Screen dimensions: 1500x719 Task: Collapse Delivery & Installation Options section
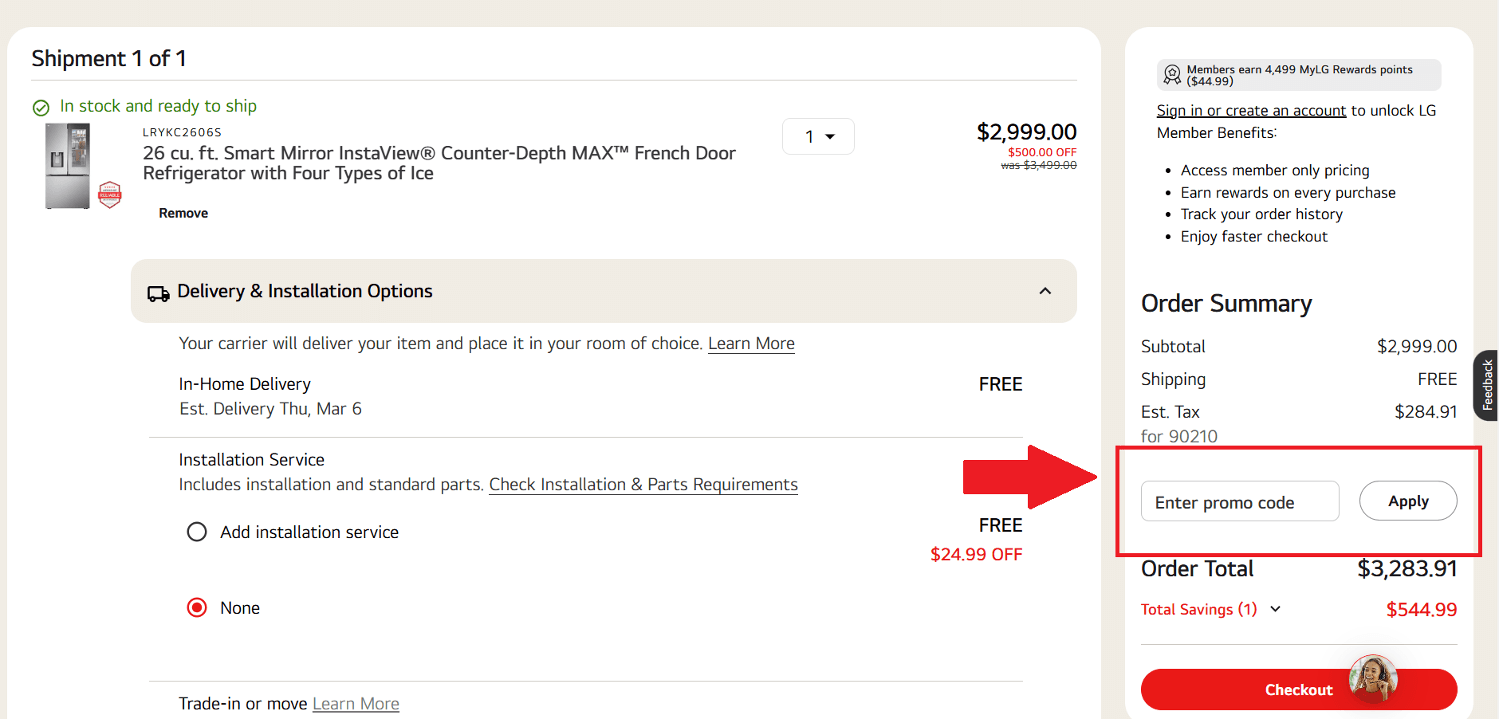point(1045,291)
